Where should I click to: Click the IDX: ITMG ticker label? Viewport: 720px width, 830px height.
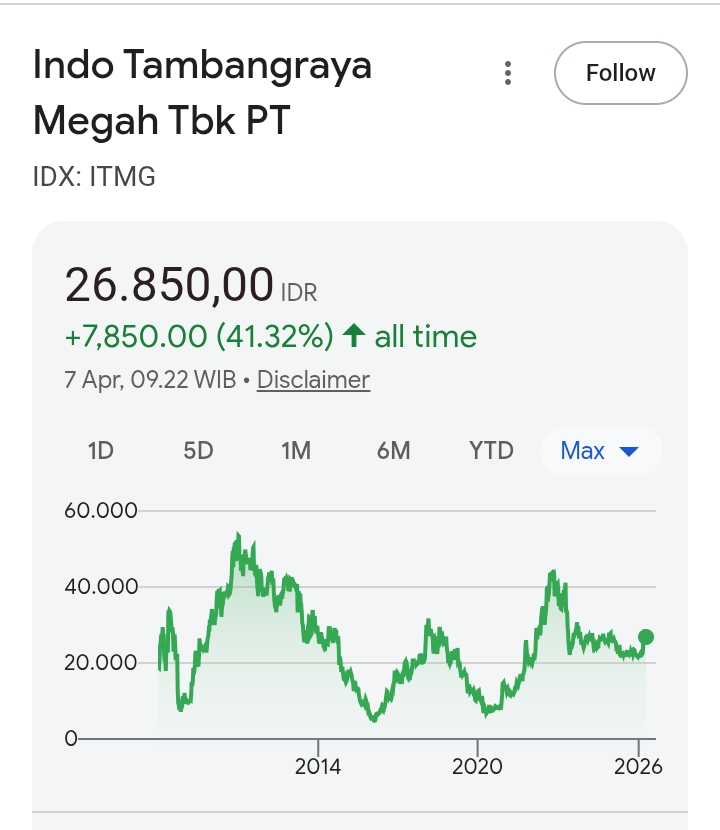[95, 178]
